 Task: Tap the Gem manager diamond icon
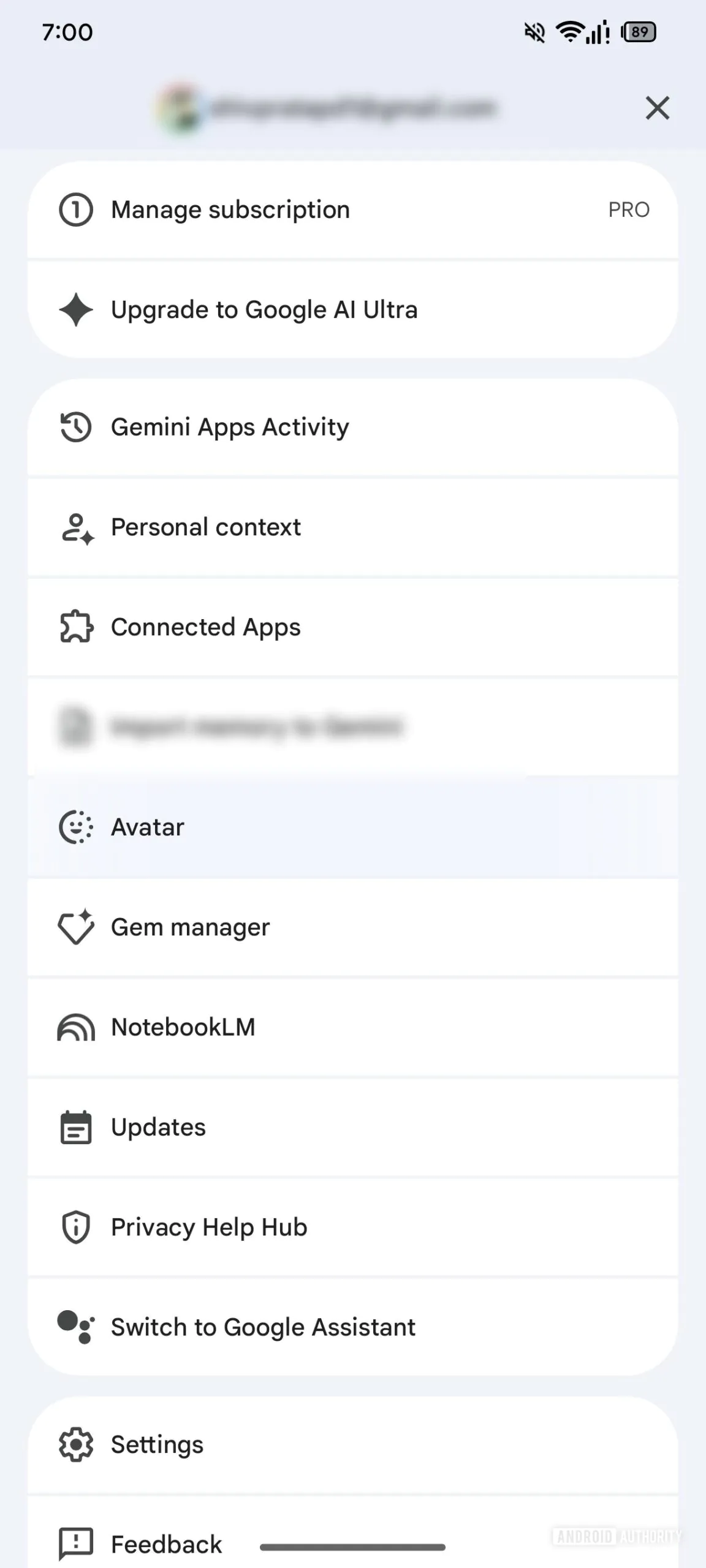(x=76, y=927)
